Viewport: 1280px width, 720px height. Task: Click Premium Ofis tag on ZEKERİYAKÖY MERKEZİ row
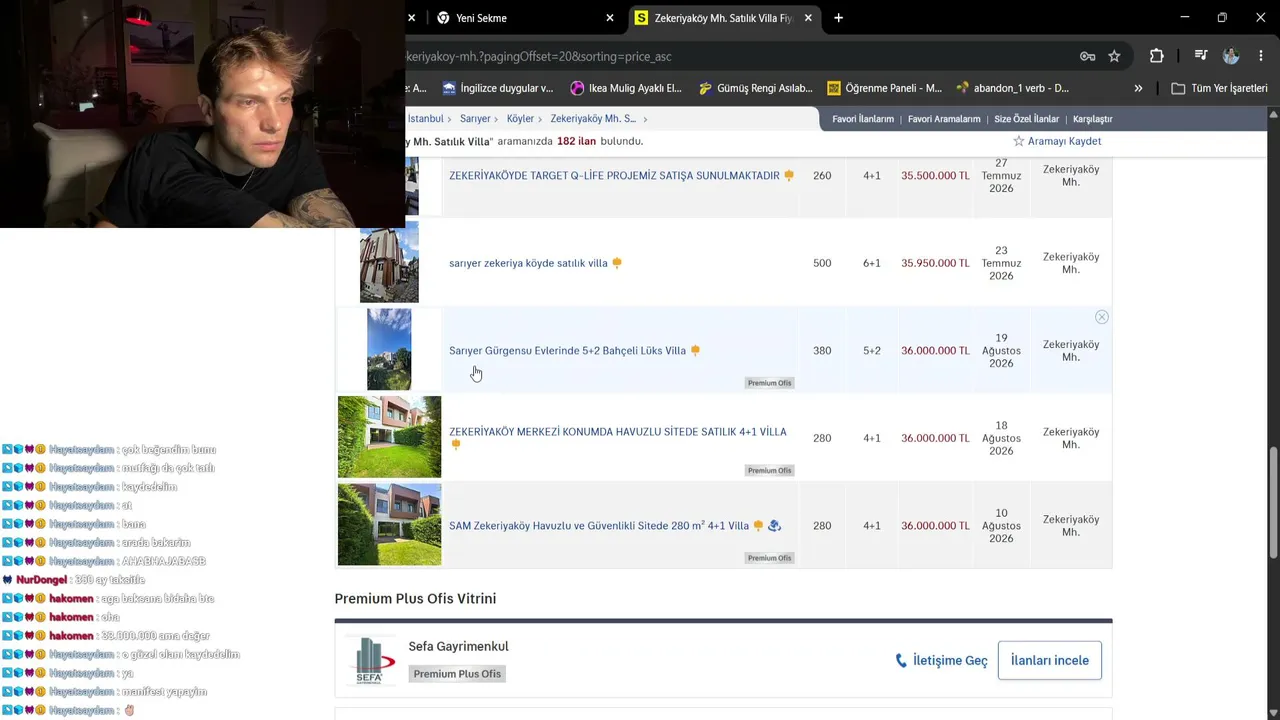tap(769, 471)
